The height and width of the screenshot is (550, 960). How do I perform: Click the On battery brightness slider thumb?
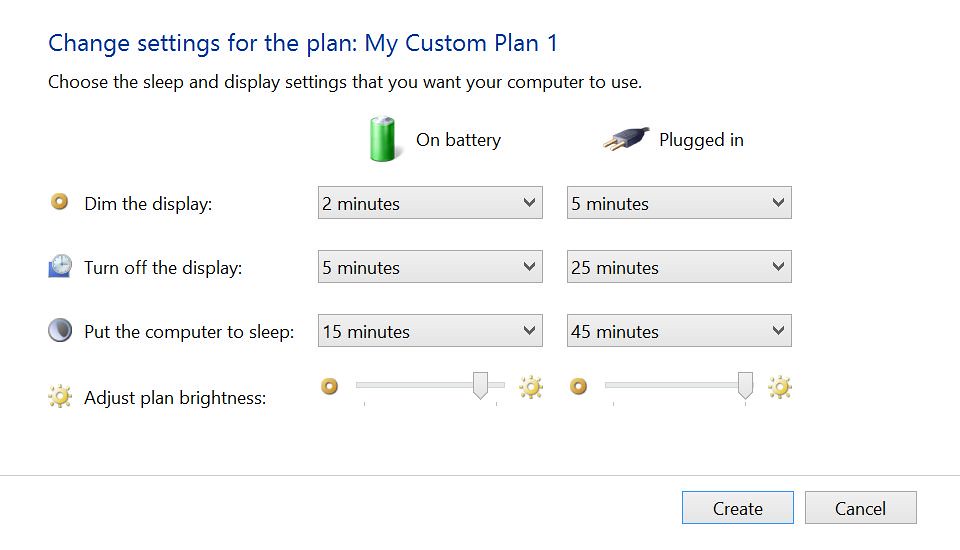pyautogui.click(x=480, y=385)
